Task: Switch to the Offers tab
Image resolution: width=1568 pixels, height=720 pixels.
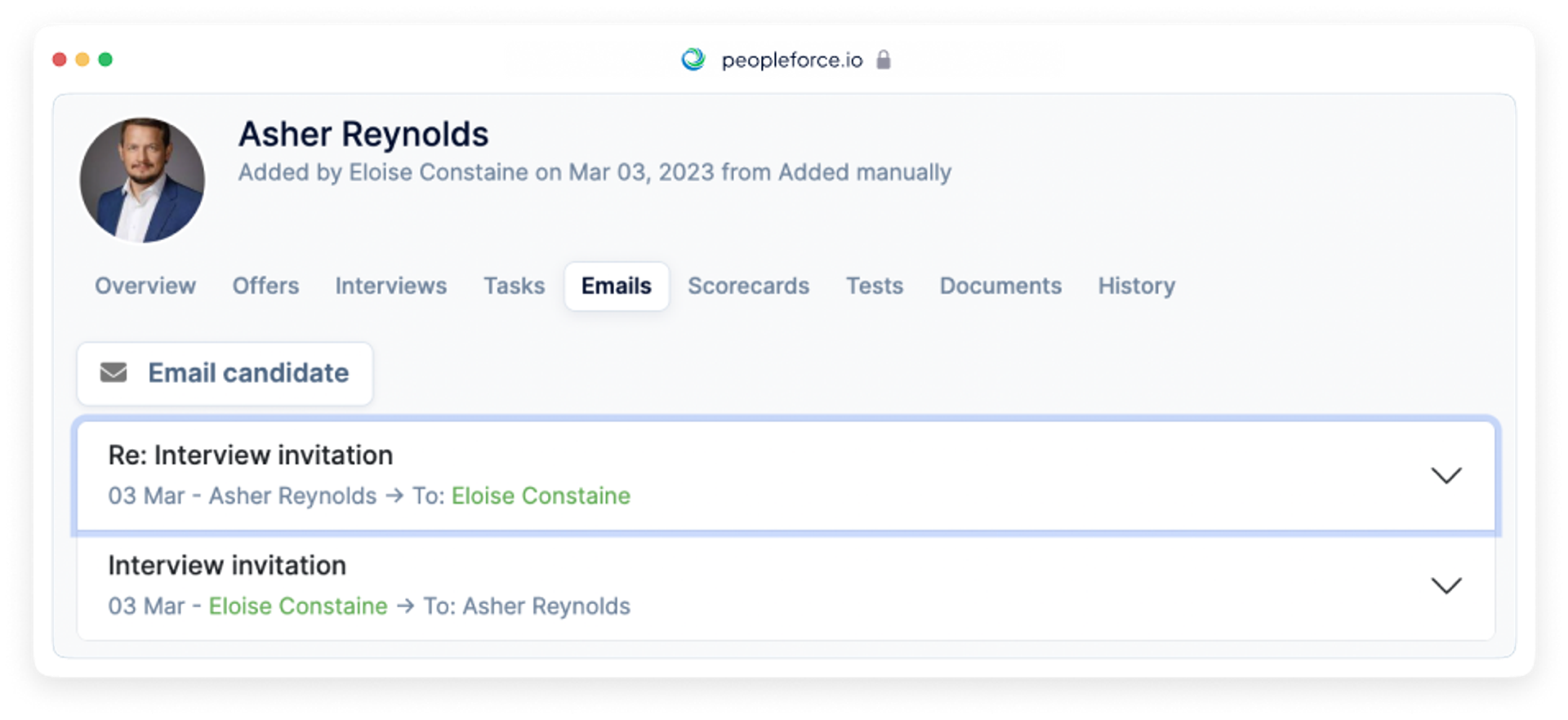Action: 265,286
